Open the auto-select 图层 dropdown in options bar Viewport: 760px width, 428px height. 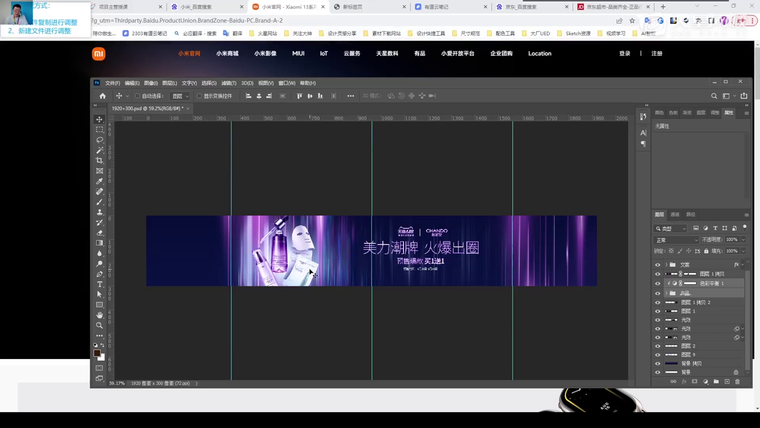click(181, 96)
